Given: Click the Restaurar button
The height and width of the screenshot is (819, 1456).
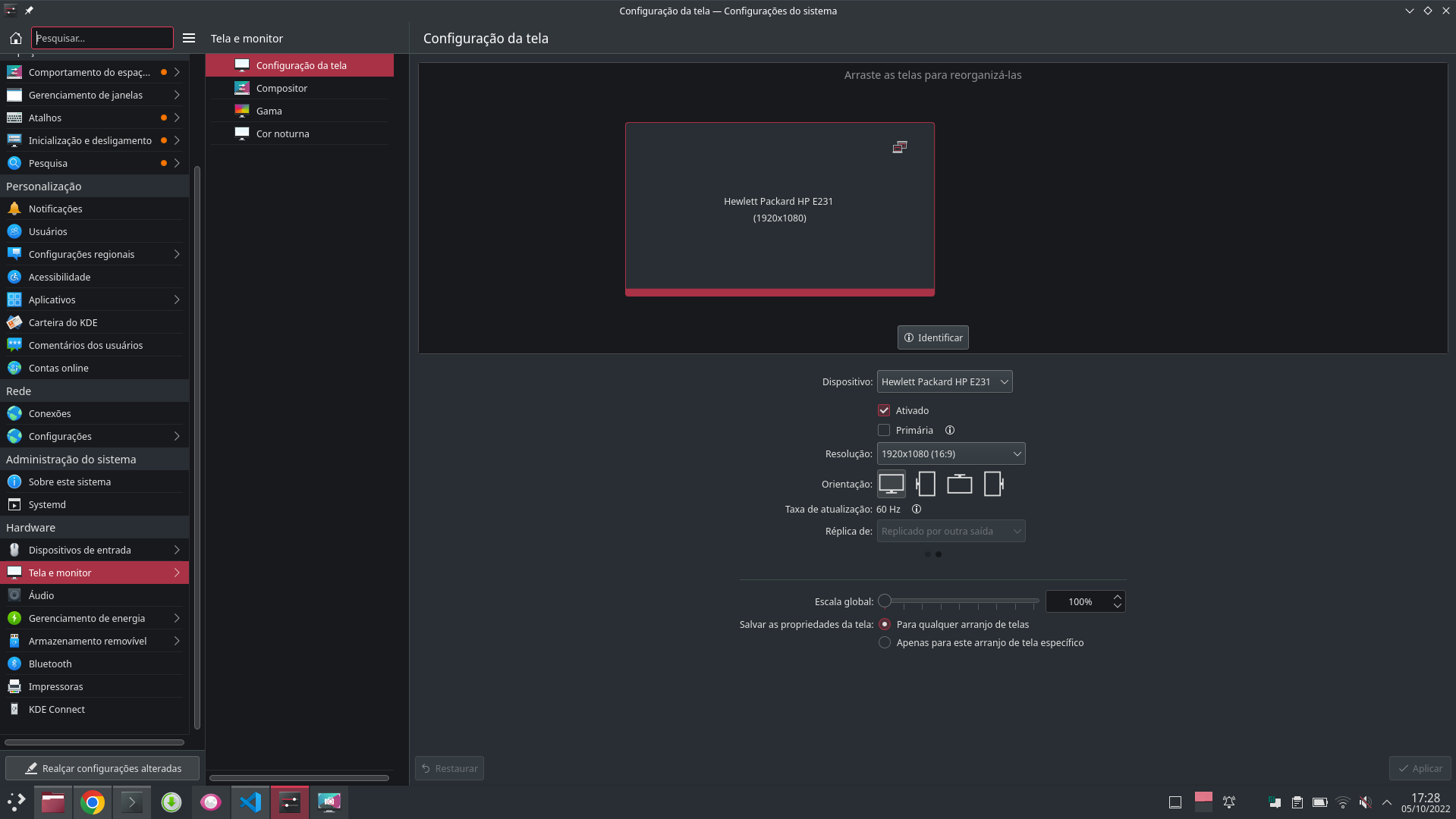Looking at the screenshot, I should (x=449, y=768).
